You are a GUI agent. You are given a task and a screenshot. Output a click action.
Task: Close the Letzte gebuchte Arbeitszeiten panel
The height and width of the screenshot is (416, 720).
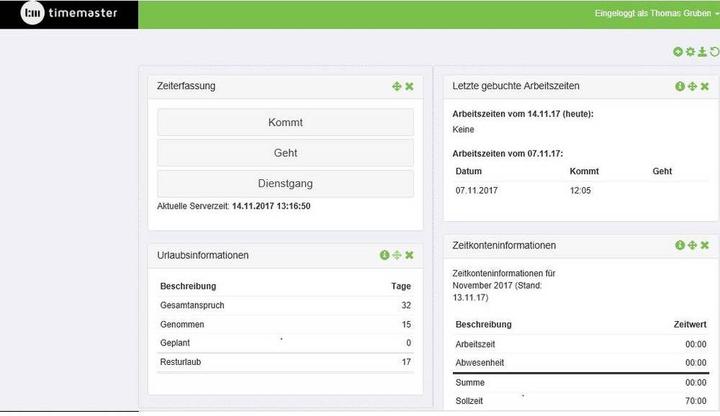click(x=705, y=86)
